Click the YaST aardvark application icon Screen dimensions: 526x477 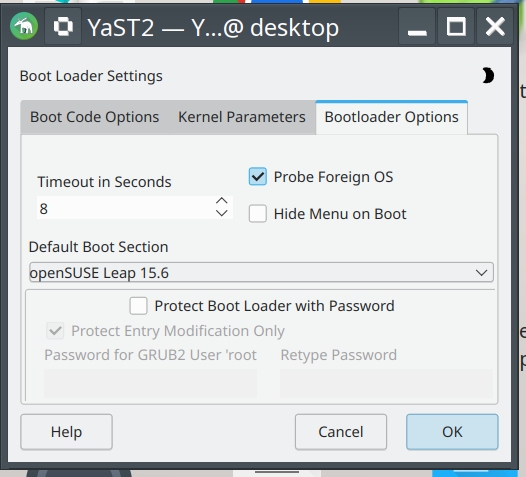[x=24, y=26]
